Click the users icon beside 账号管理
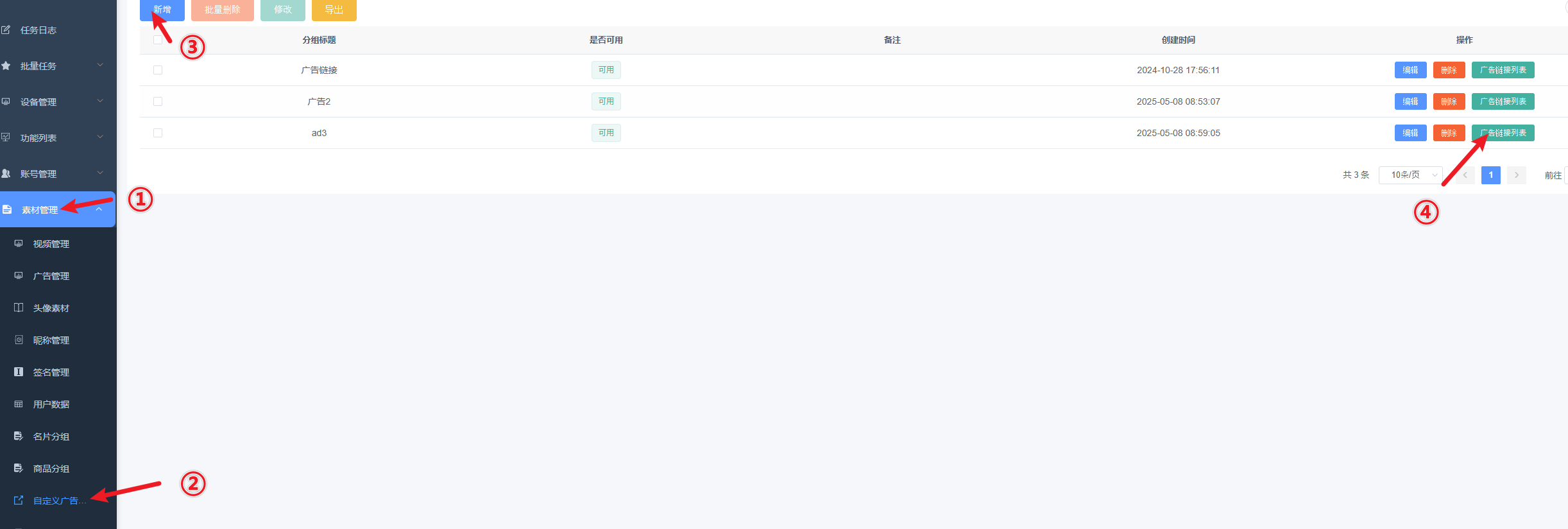 click(6, 173)
